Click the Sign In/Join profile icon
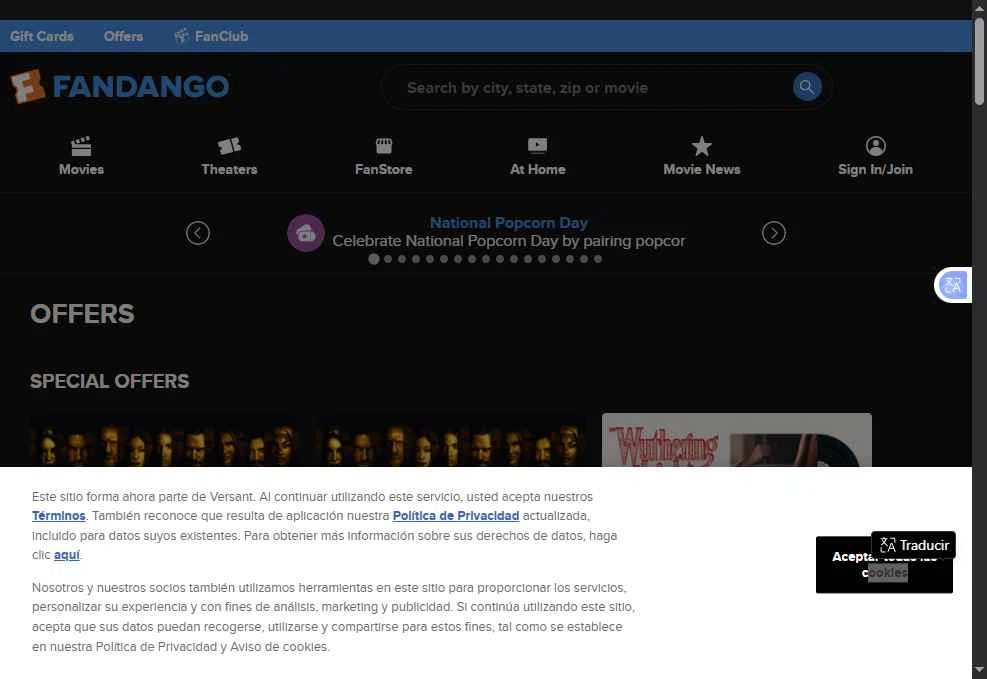This screenshot has width=987, height=679. click(x=875, y=146)
